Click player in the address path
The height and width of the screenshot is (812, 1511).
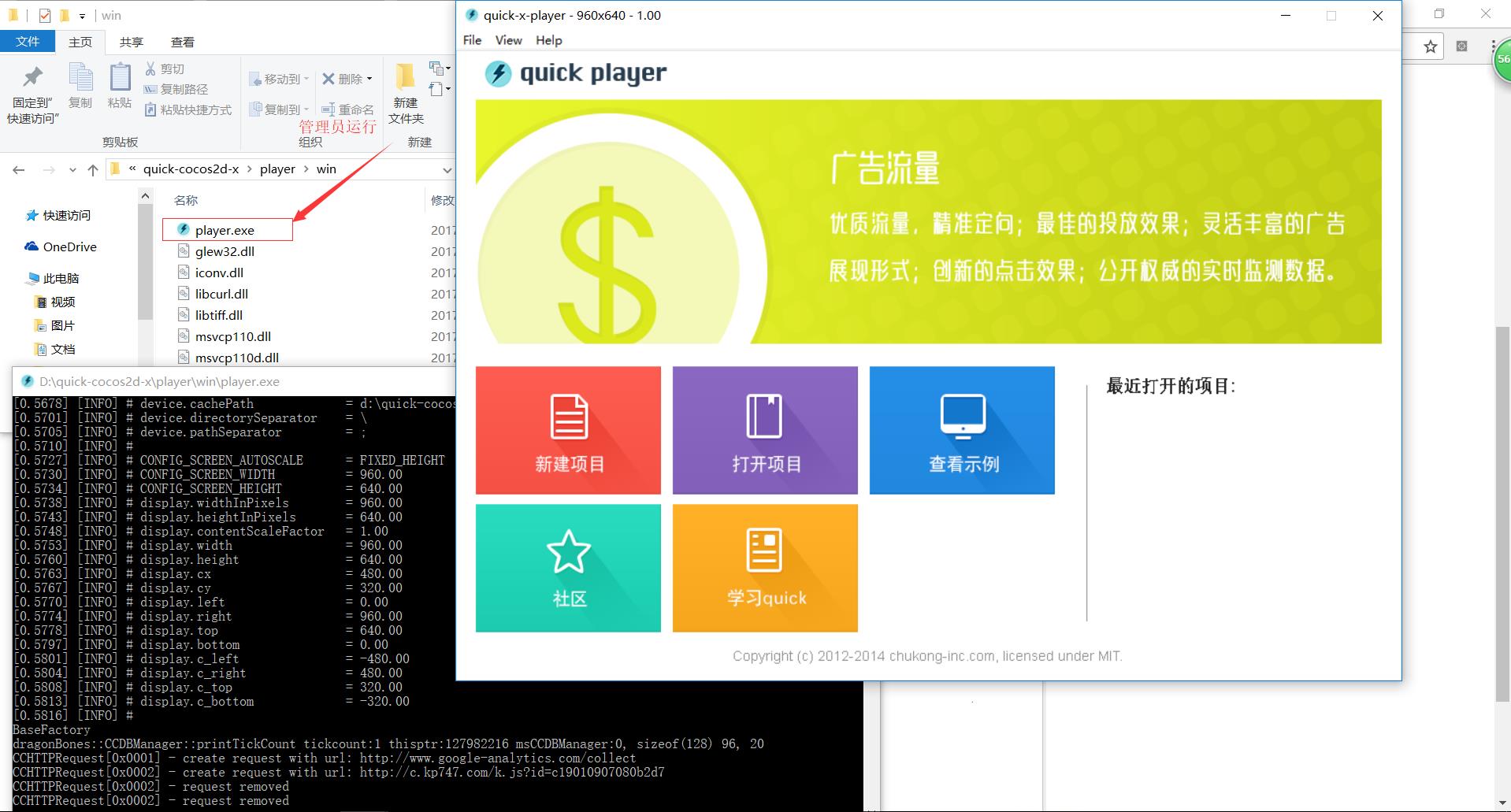(277, 169)
